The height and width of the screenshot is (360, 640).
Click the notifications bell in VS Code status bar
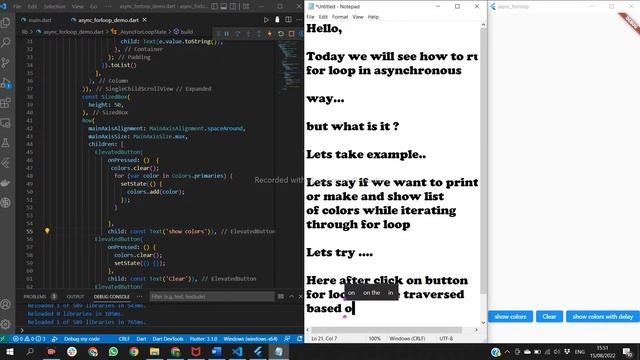click(300, 339)
